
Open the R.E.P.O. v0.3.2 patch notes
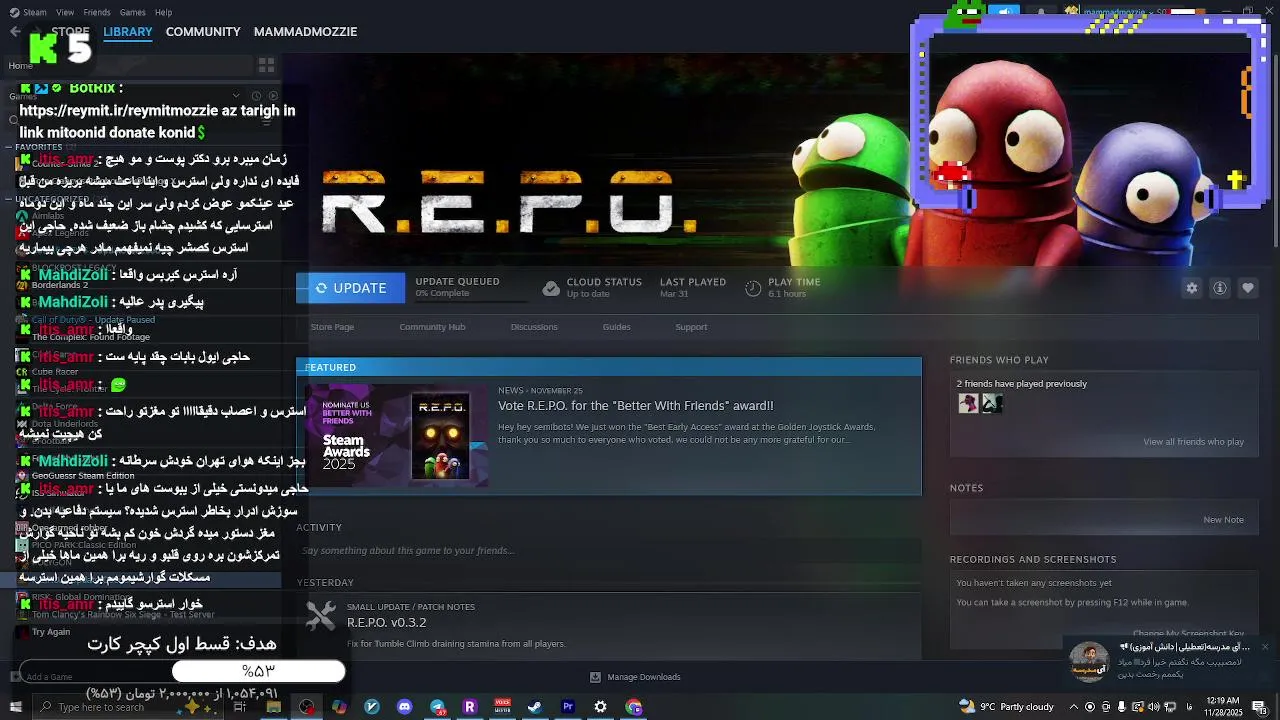386,623
